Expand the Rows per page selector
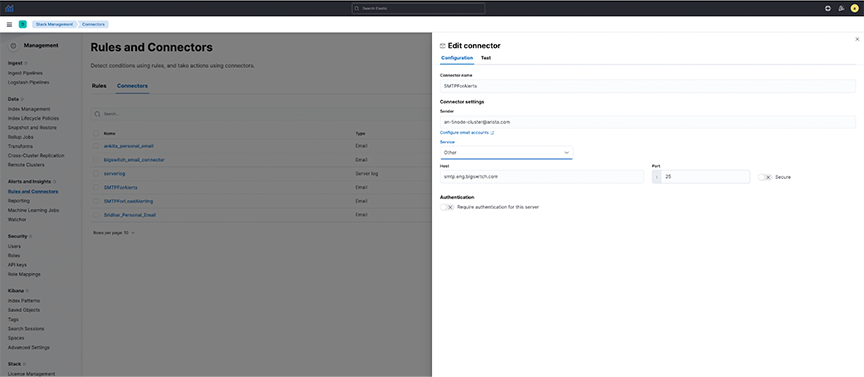Viewport: 864px width, 377px height. pos(114,233)
